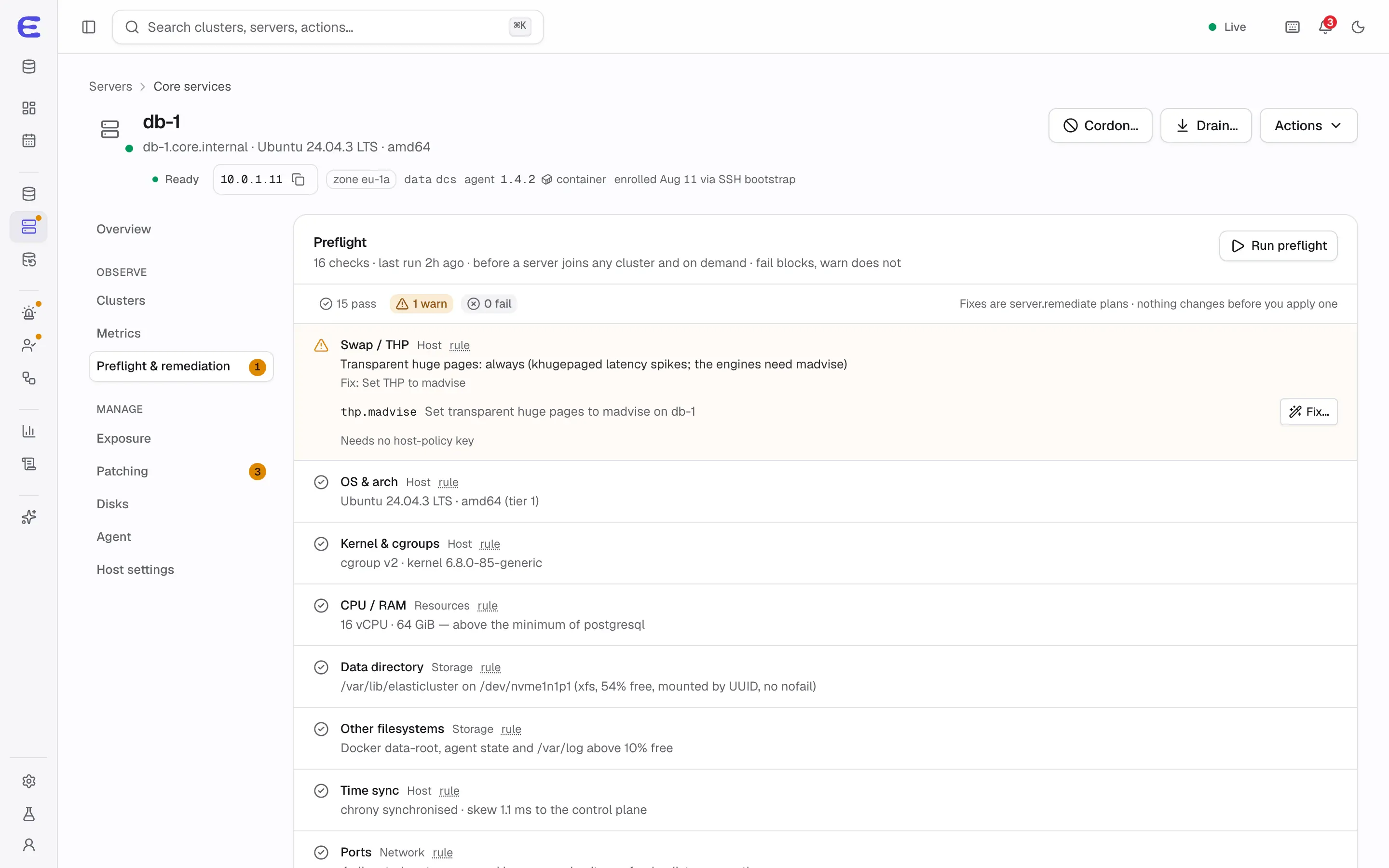Open rule link for Time sync
Screen dimensions: 1389x868
[x=449, y=791]
